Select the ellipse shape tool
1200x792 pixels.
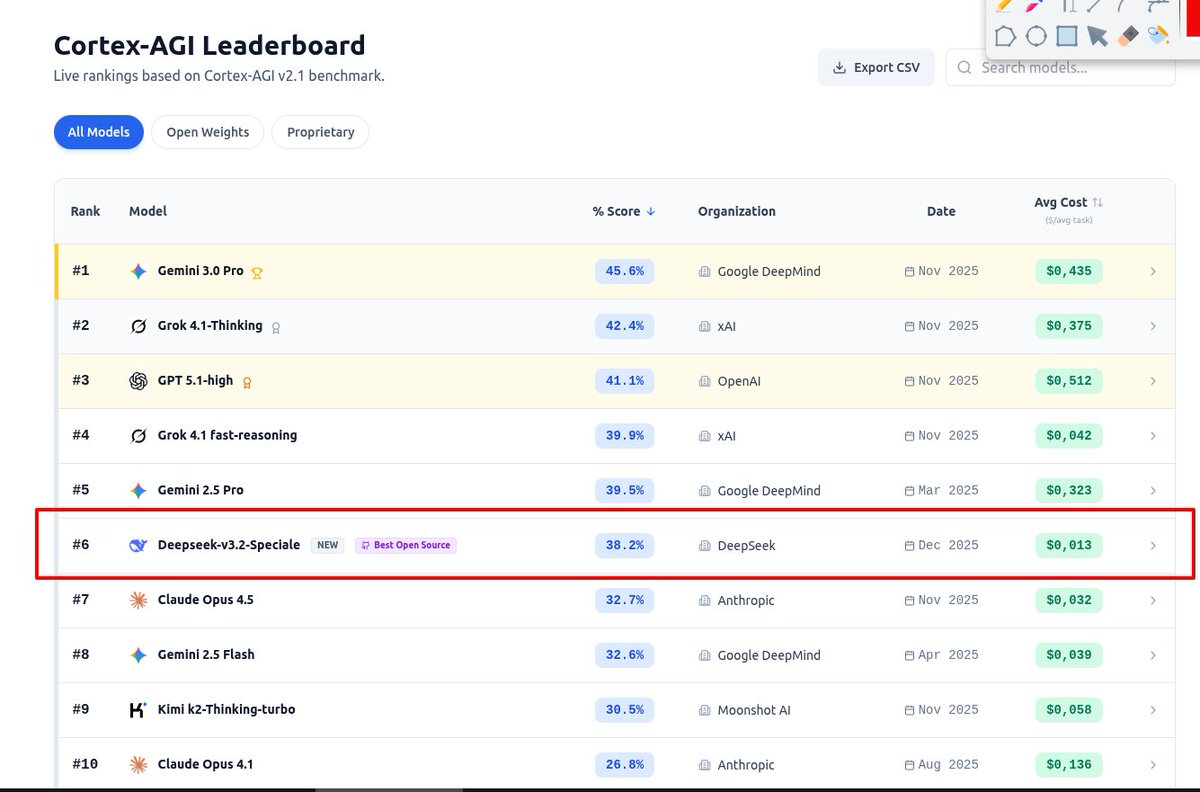[x=1036, y=36]
